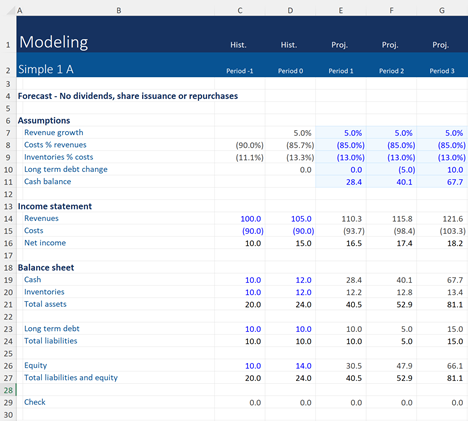Select the 17.4 net income cell
This screenshot has height=421, width=468.
coord(391,243)
